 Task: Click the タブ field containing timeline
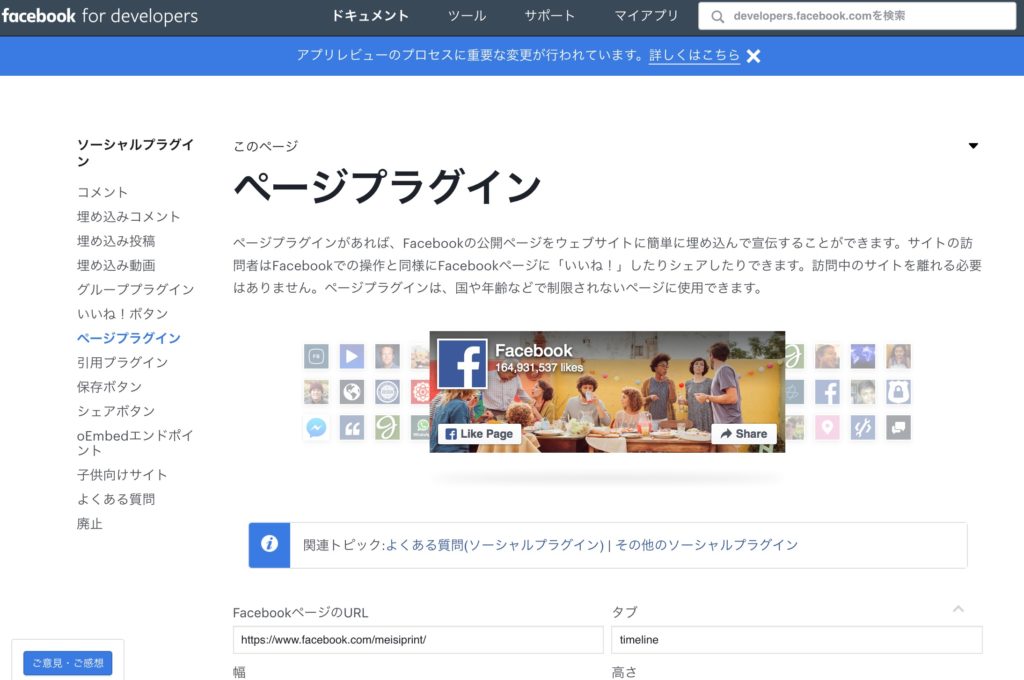(796, 640)
